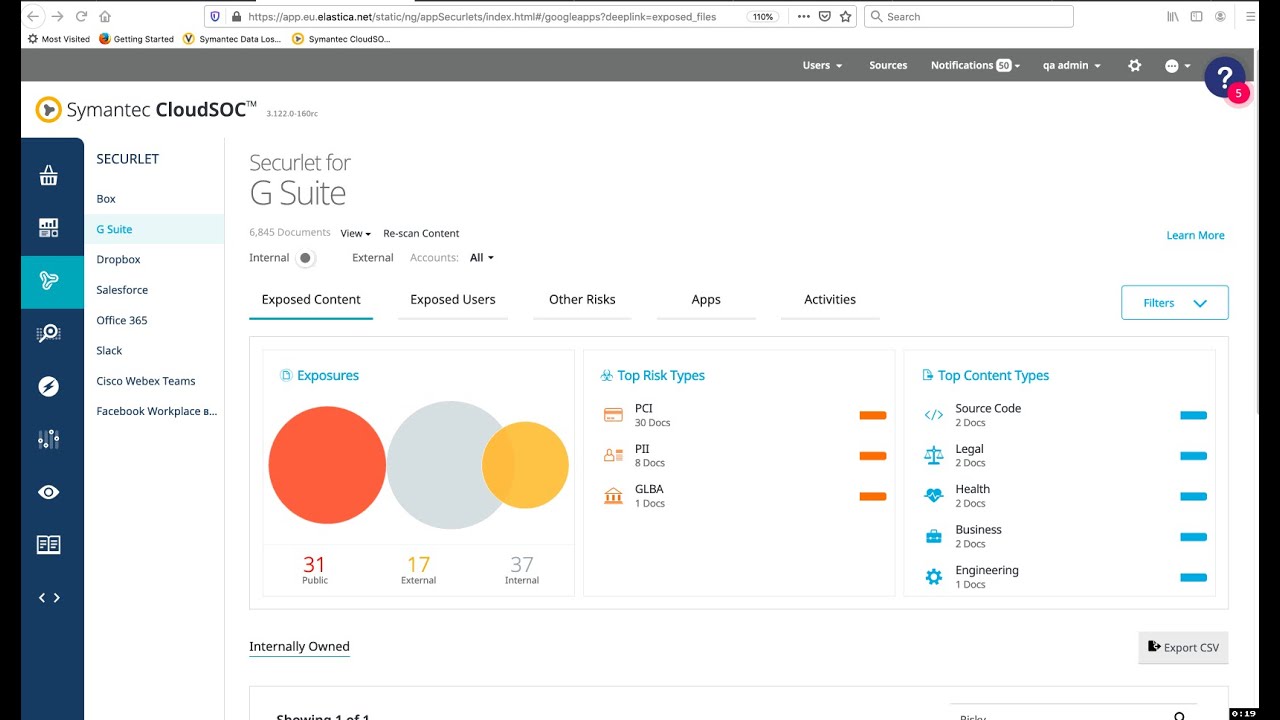Click the Securlets icon in left sidebar
The image size is (1280, 720).
(x=48, y=281)
